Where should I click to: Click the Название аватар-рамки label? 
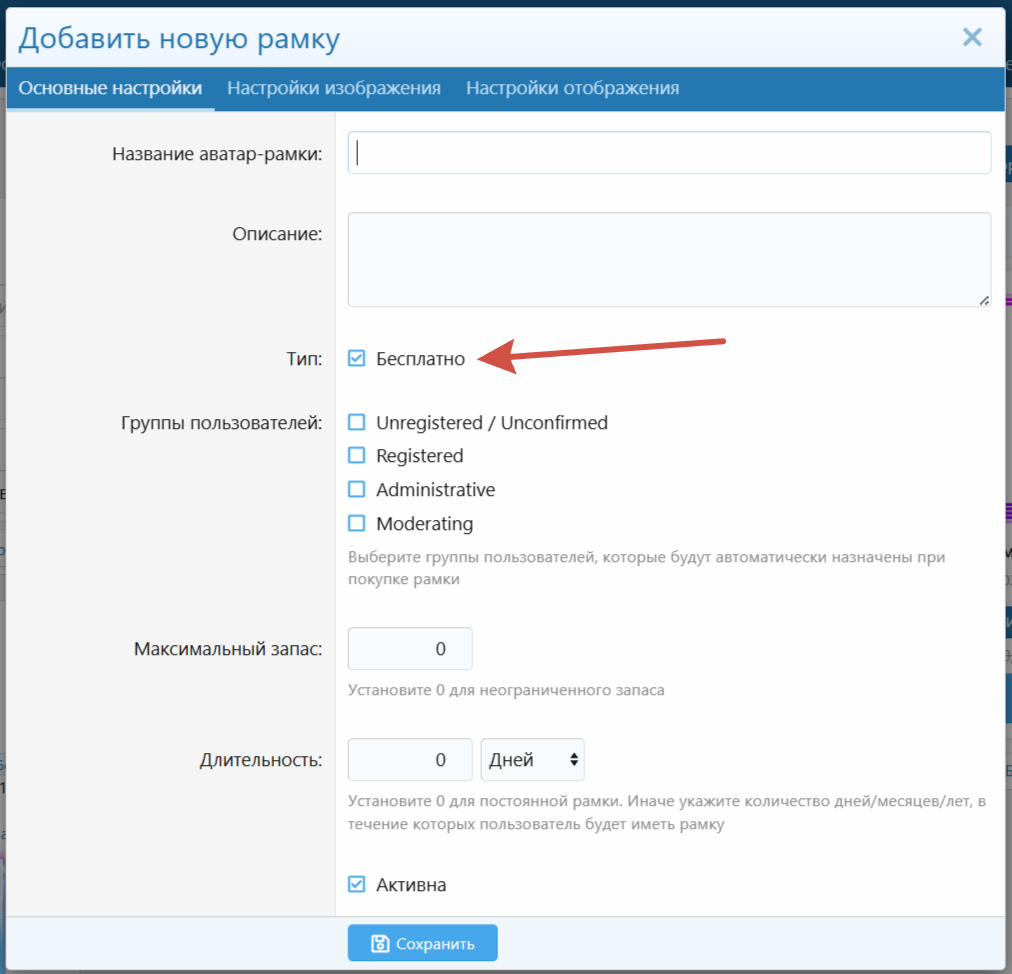[217, 154]
